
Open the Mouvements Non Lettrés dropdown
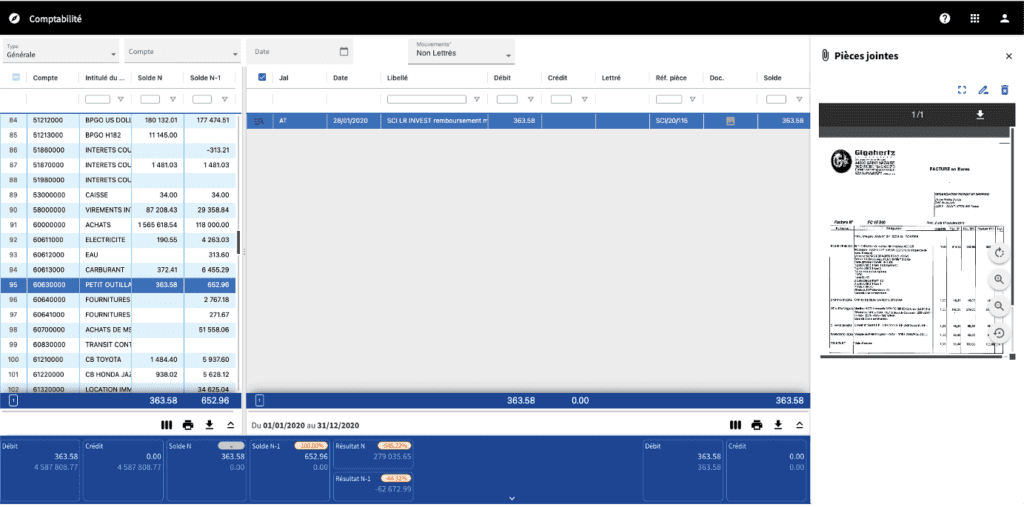click(461, 52)
